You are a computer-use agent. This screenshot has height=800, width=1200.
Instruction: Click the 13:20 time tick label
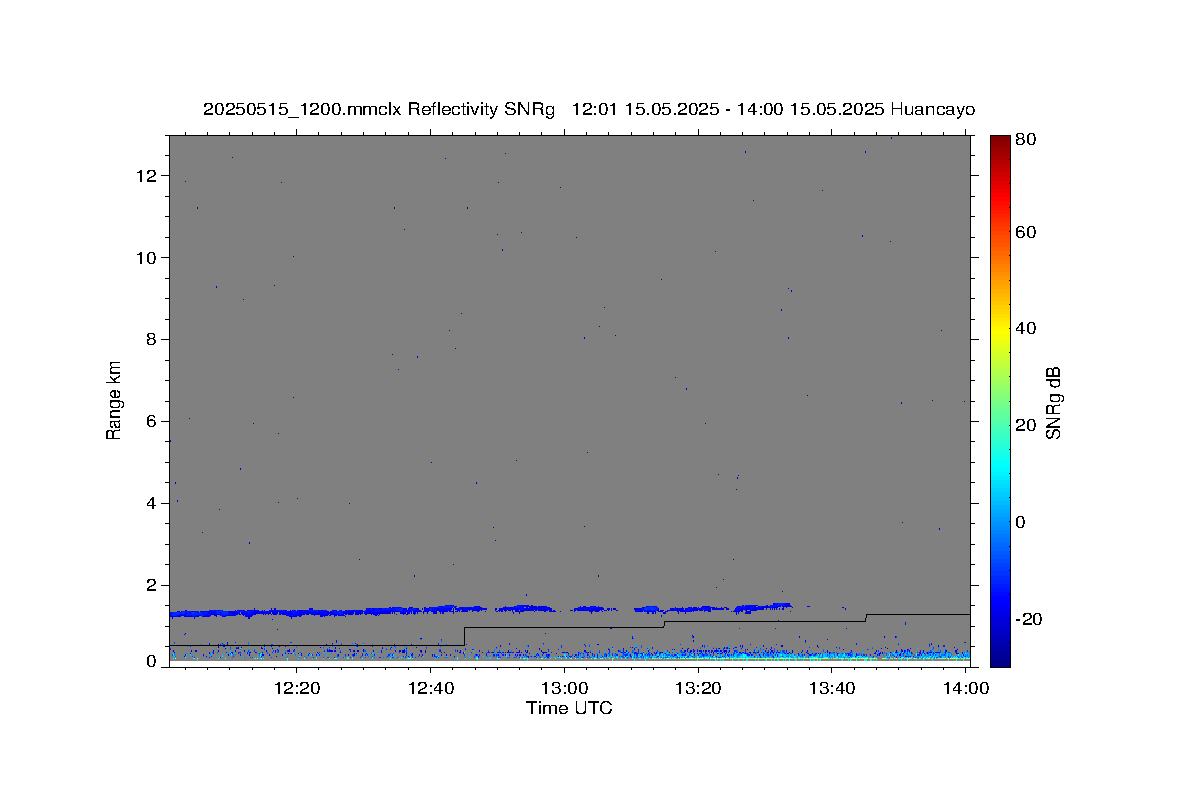click(x=698, y=688)
